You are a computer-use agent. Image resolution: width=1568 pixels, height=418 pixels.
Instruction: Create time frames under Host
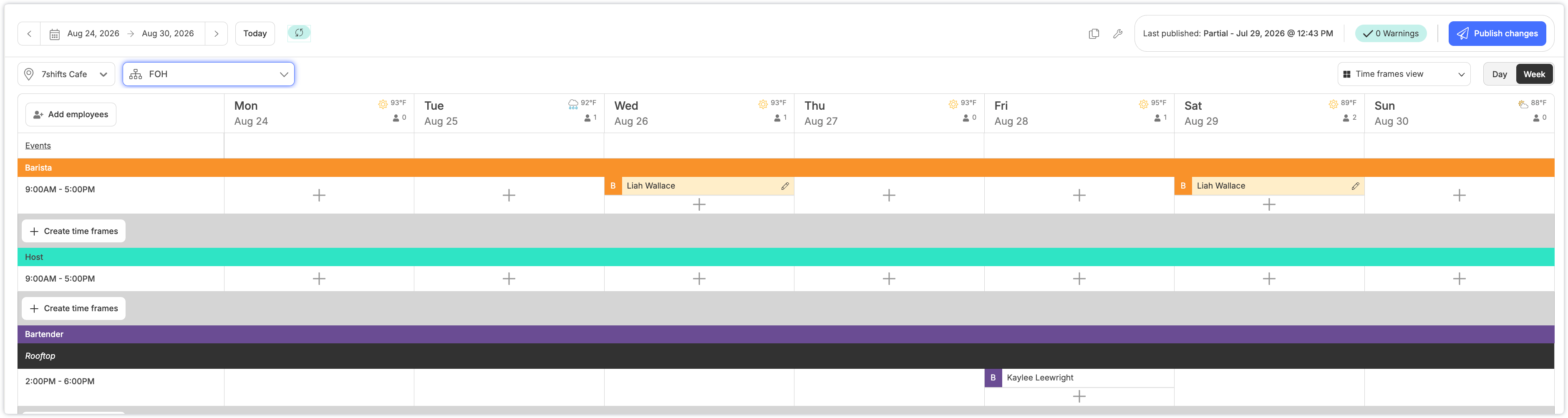click(x=74, y=308)
